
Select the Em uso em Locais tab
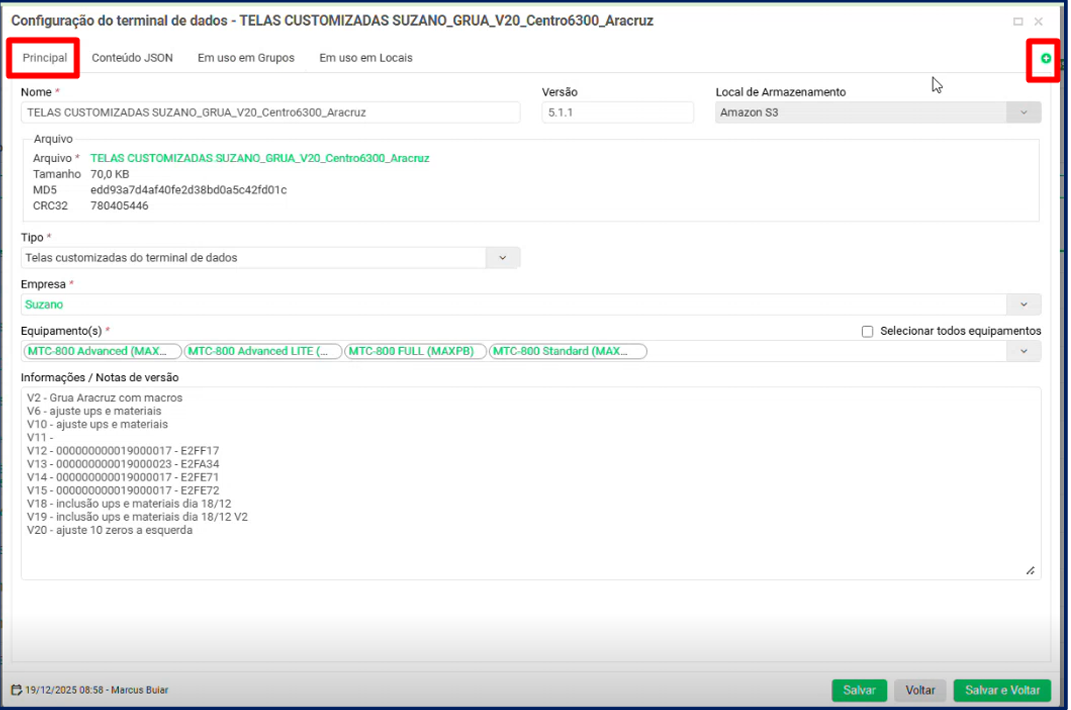tap(366, 58)
